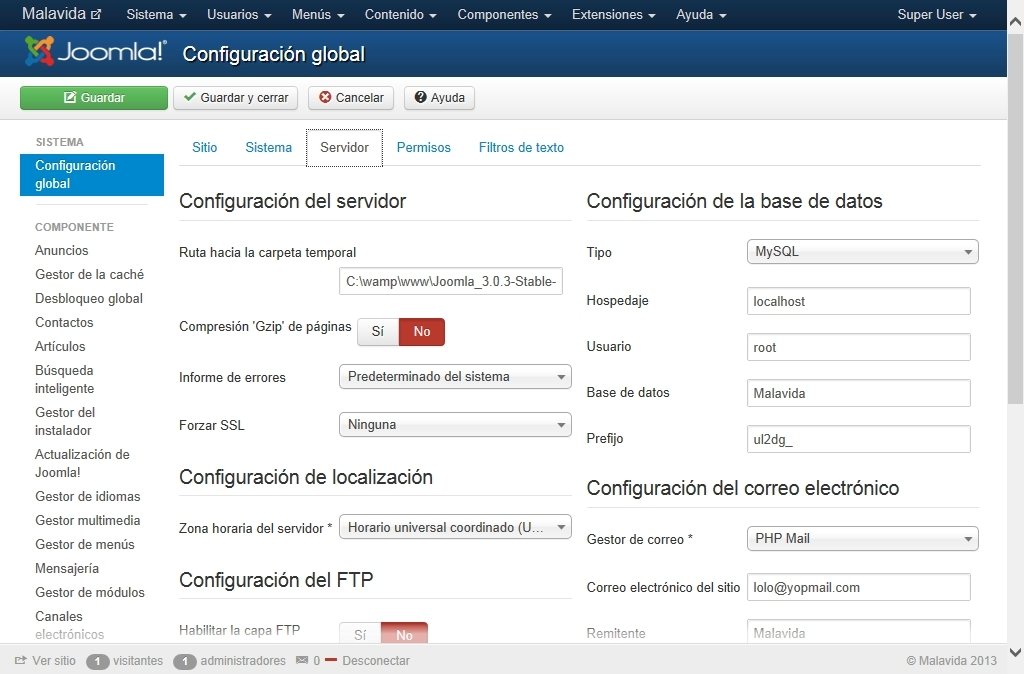Click the Ver sitio link in status bar
This screenshot has width=1024, height=674.
45,660
